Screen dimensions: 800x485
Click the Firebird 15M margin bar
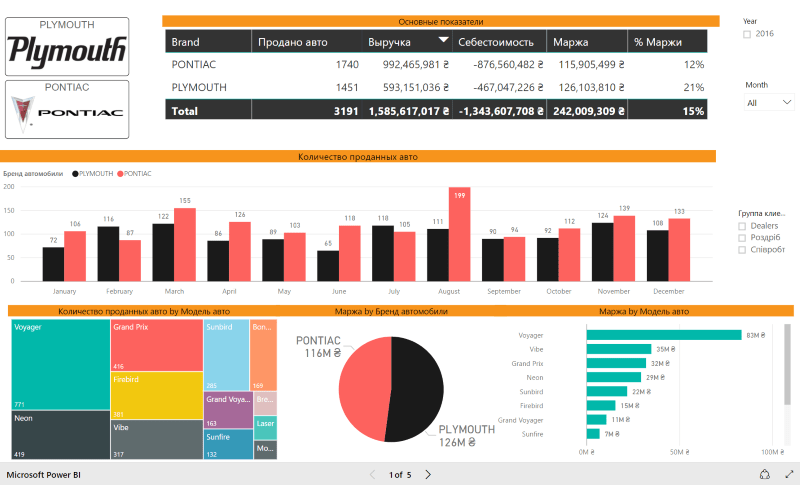601,405
